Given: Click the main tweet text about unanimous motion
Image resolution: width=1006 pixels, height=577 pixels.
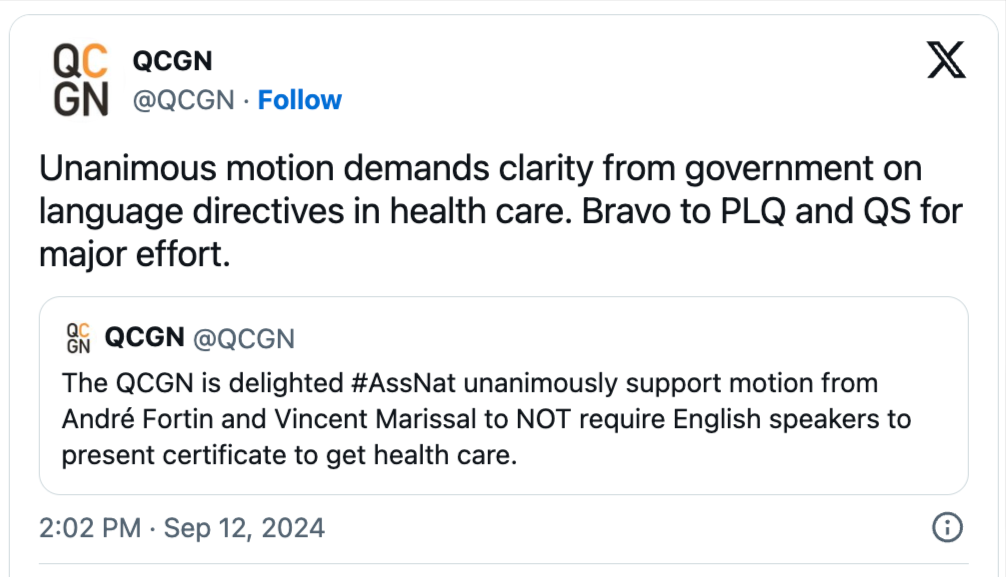Looking at the screenshot, I should [x=480, y=168].
